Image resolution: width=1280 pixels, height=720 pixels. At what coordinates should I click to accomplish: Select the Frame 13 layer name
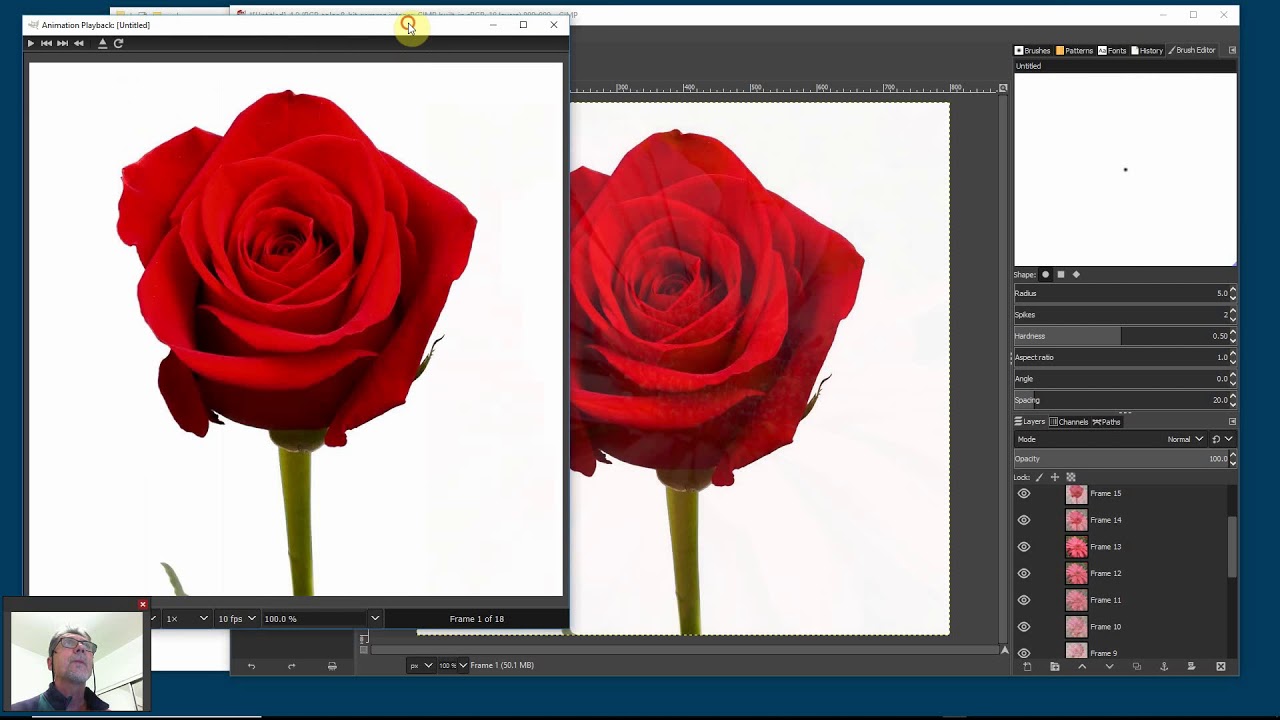coord(1105,547)
